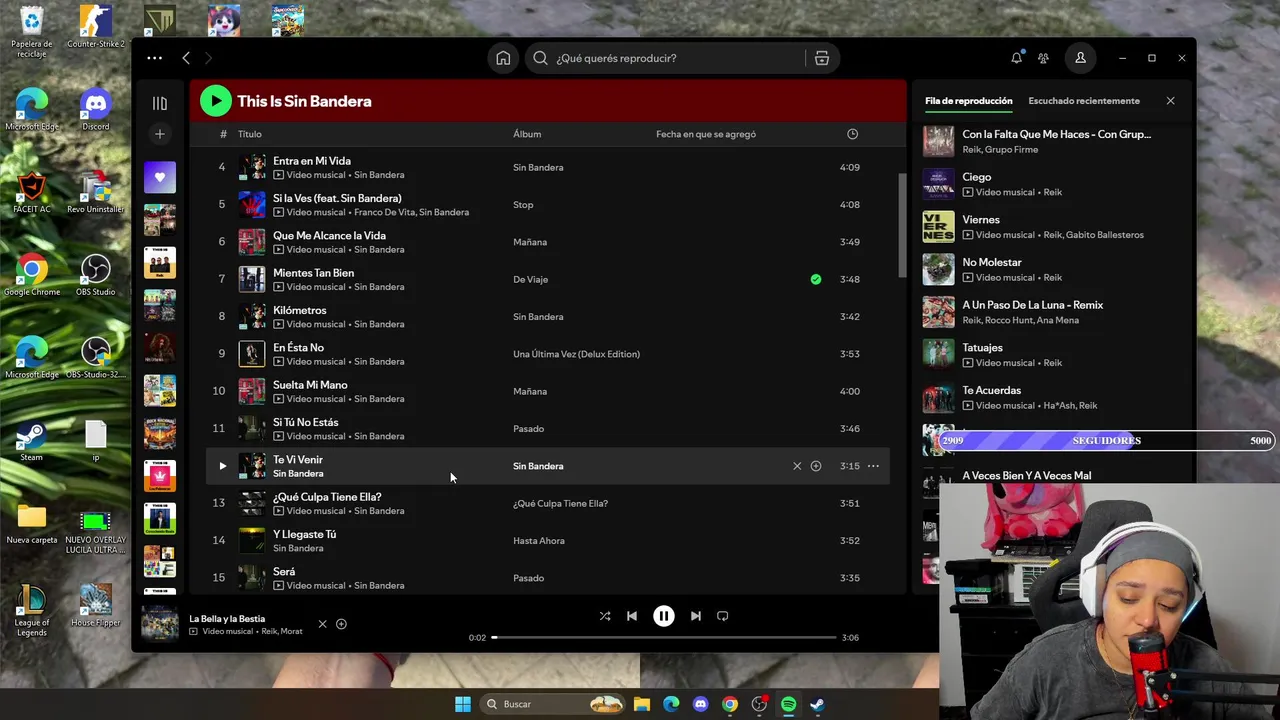Toggle saved checkmark on Mientes Tan Bien
The image size is (1280, 720).
pyautogui.click(x=816, y=279)
